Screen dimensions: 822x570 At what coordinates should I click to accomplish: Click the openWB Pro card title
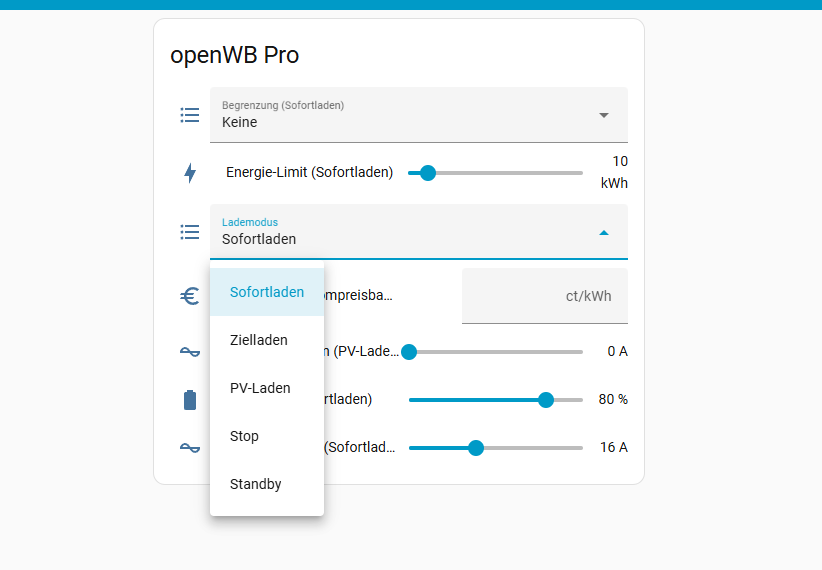click(234, 55)
